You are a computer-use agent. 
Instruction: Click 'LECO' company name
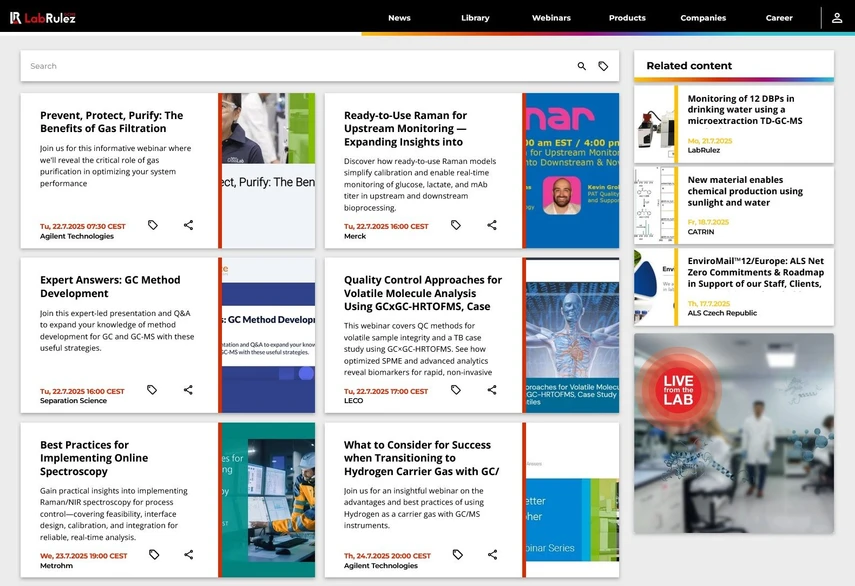353,401
